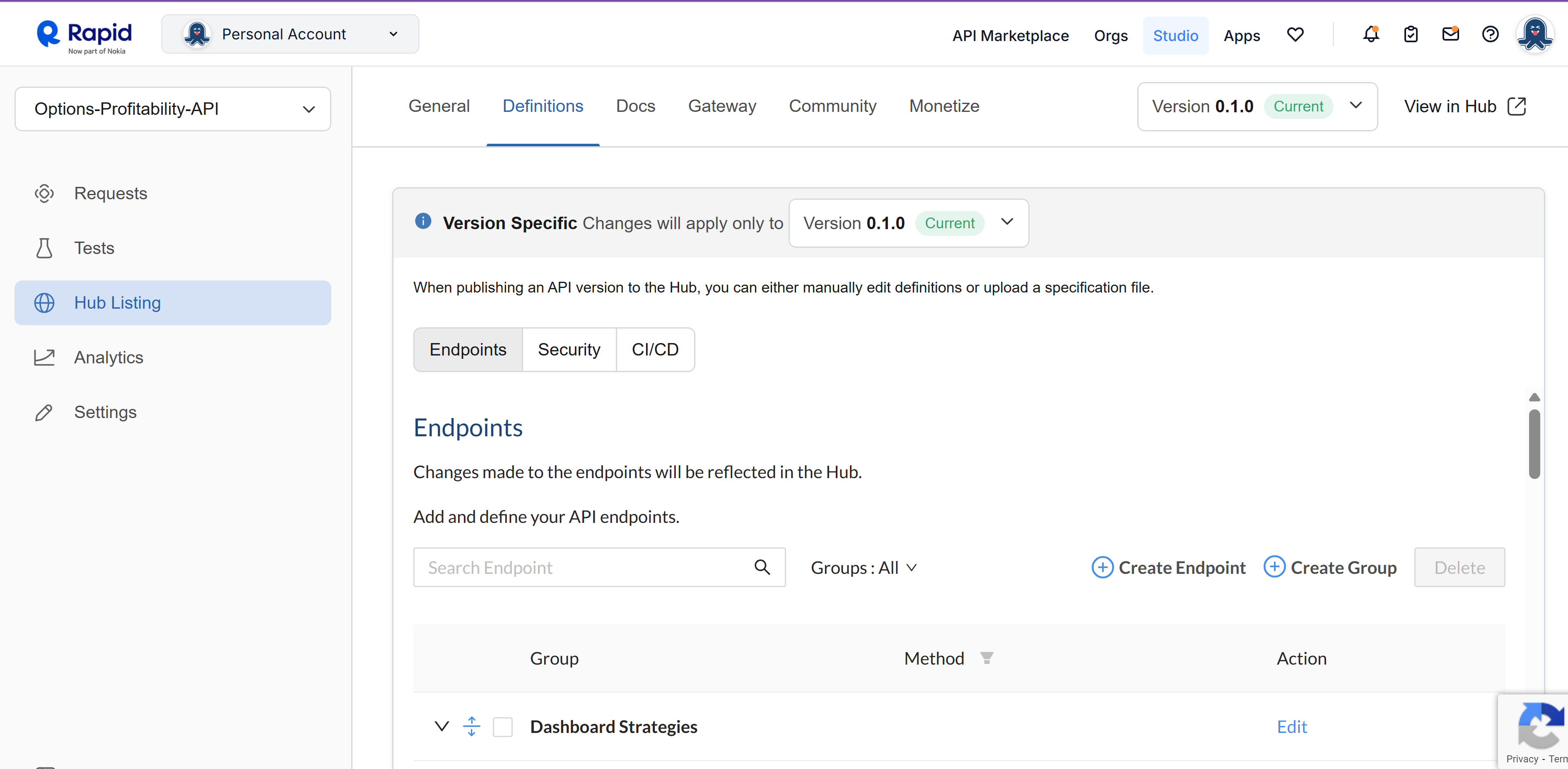Viewport: 1568px width, 769px height.
Task: Check the Dashboard Strategies group checkbox
Action: (x=503, y=726)
